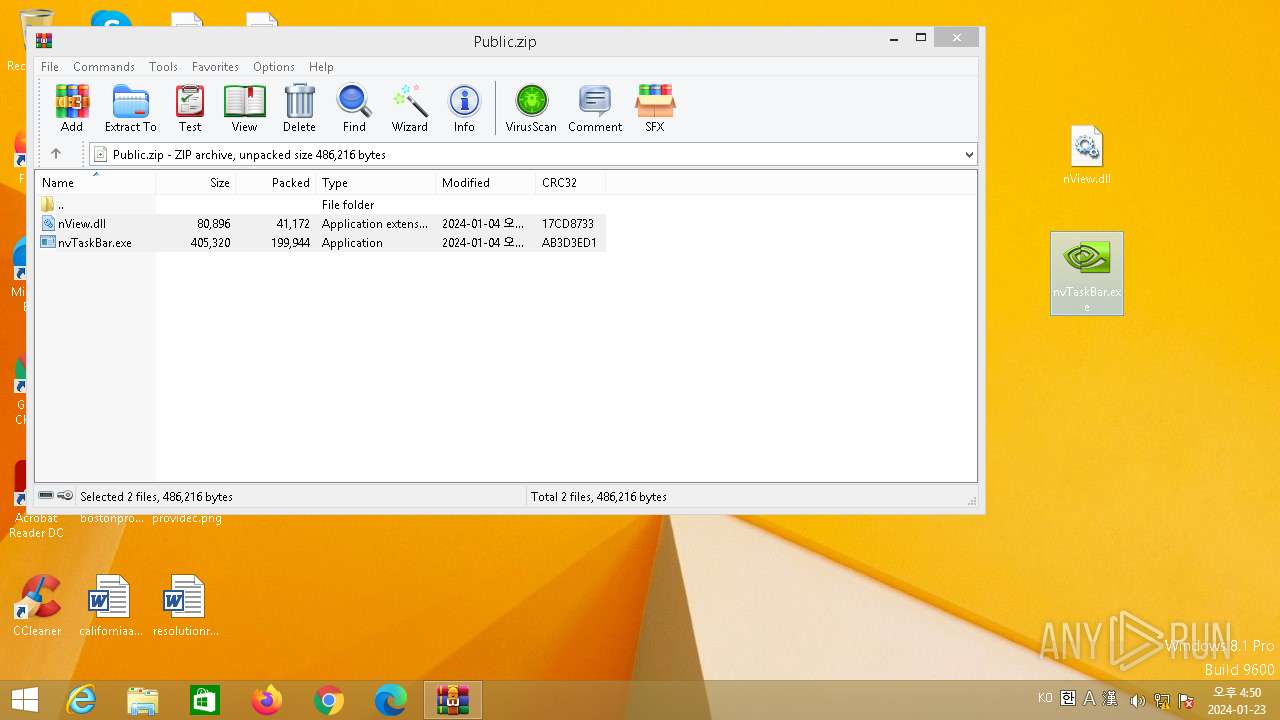Click the KO language indicator
This screenshot has height=720, width=1280.
pyautogui.click(x=1045, y=698)
